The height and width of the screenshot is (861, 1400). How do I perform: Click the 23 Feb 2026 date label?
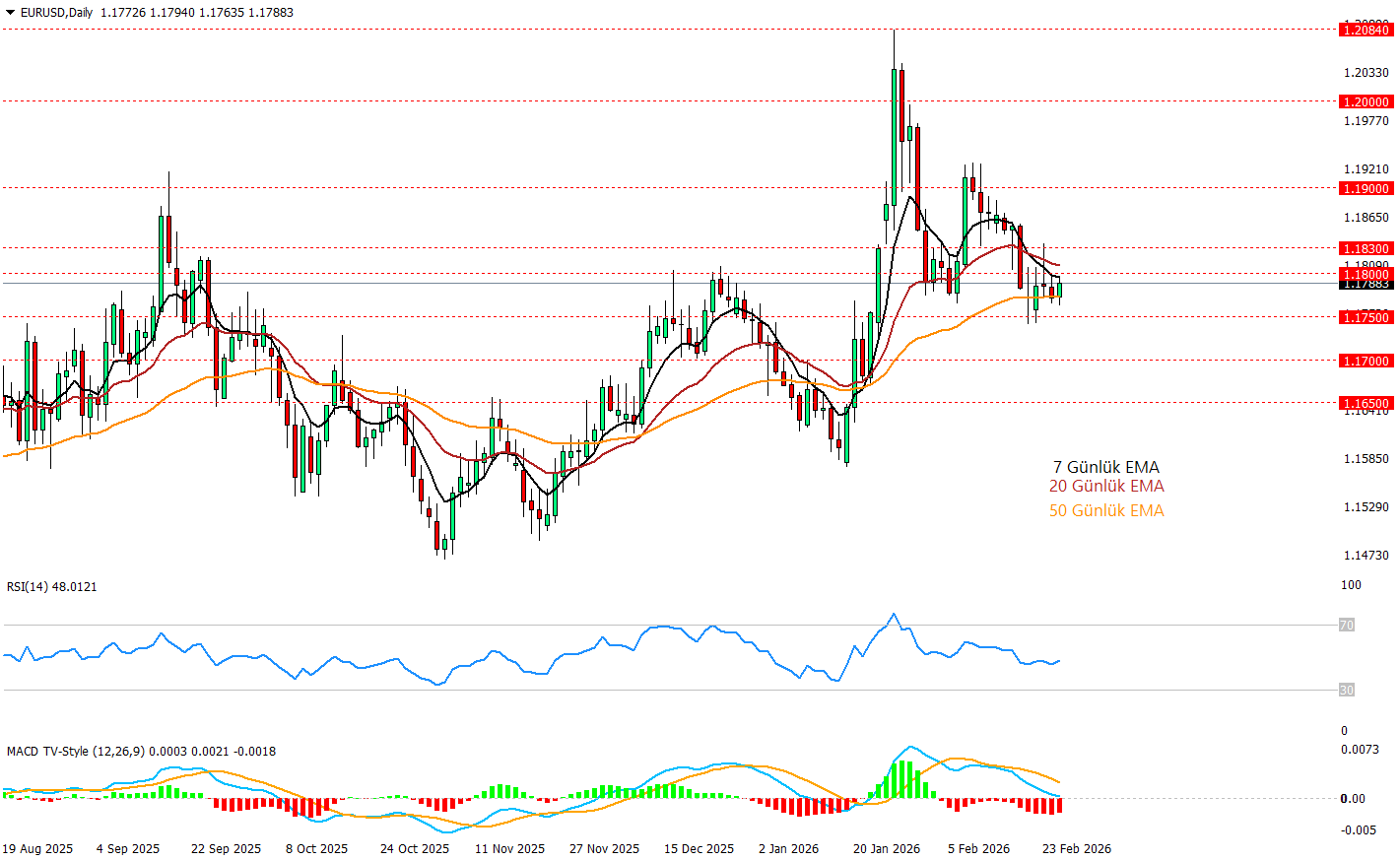[1076, 848]
